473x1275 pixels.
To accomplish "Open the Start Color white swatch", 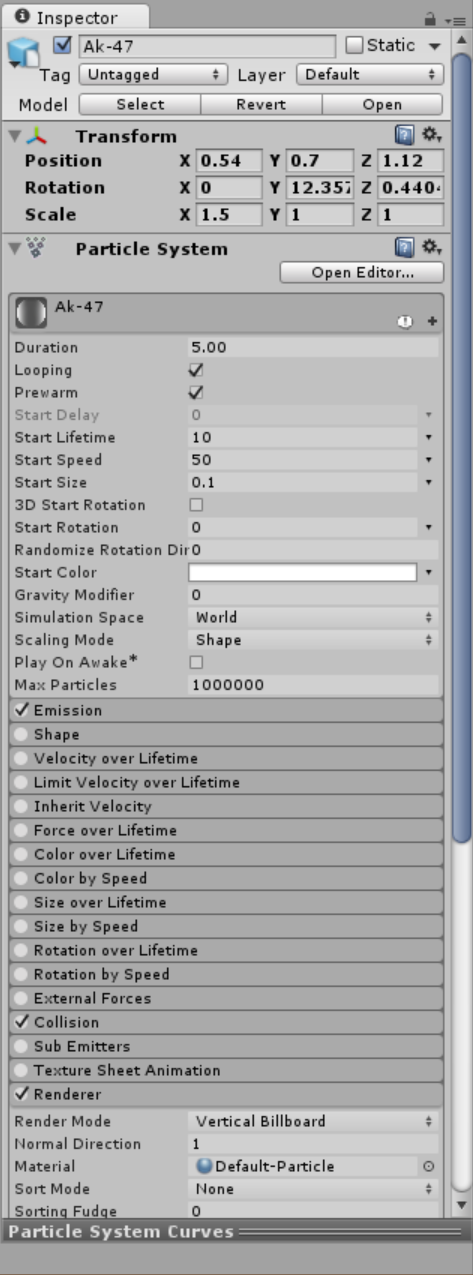I will click(x=302, y=572).
